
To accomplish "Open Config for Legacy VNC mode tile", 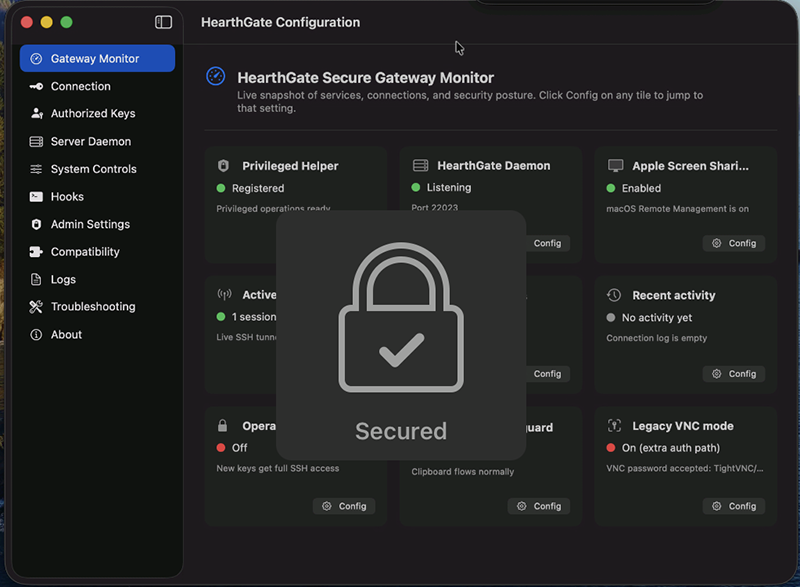I will click(734, 506).
